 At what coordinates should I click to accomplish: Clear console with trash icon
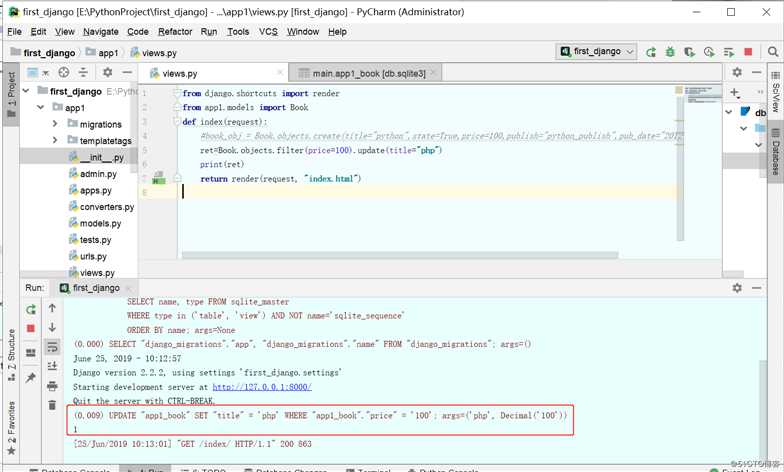tap(52, 405)
